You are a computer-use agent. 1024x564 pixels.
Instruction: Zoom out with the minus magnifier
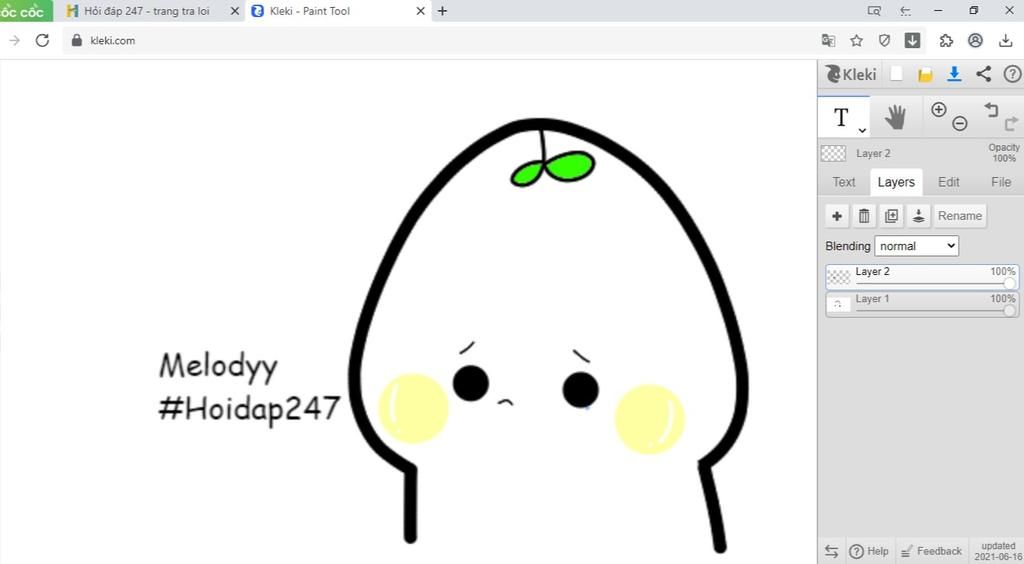coord(959,123)
